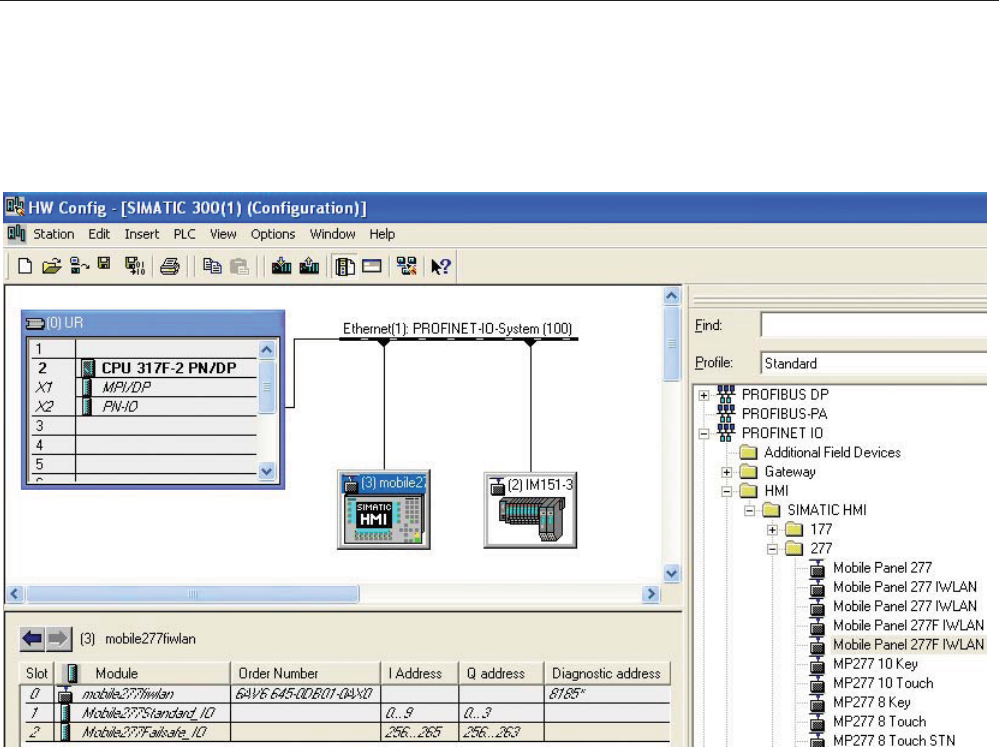Select the PN-IO row in rack
This screenshot has width=999, height=747.
point(144,406)
